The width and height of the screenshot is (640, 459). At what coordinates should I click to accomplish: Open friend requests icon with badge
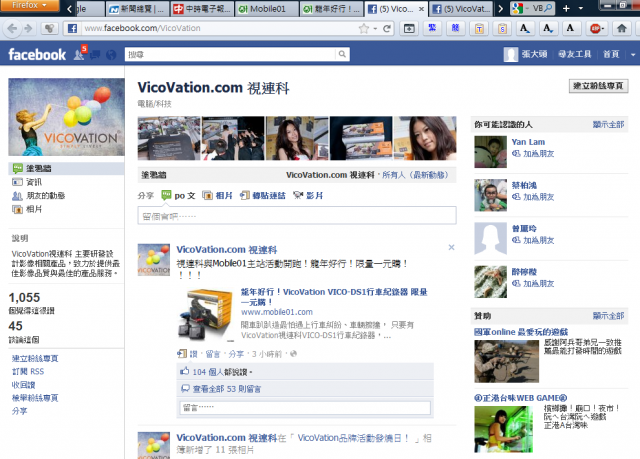(79, 54)
